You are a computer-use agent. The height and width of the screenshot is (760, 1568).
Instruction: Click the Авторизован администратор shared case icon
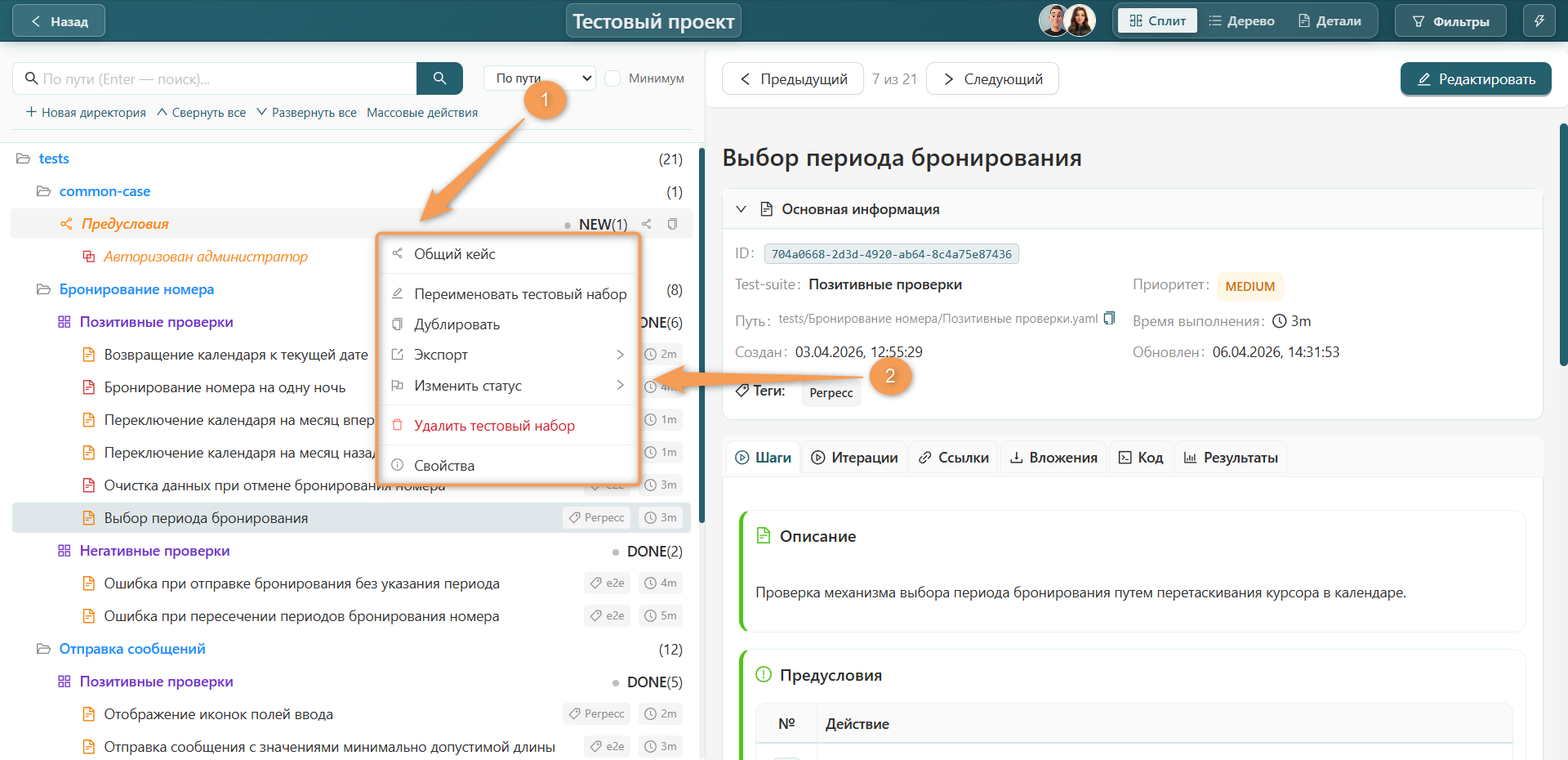(89, 257)
